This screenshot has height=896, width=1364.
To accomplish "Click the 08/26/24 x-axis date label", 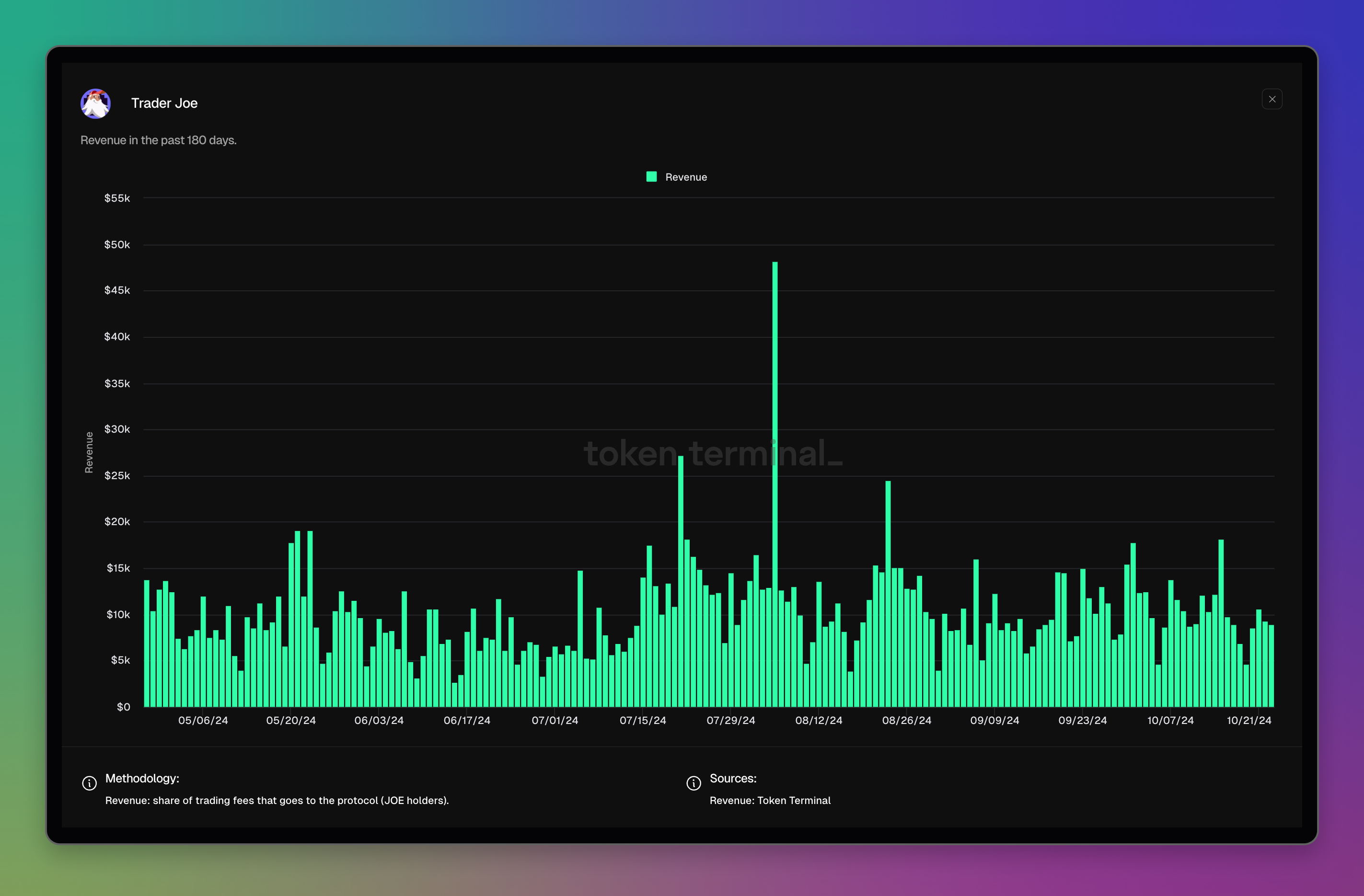I will (907, 720).
